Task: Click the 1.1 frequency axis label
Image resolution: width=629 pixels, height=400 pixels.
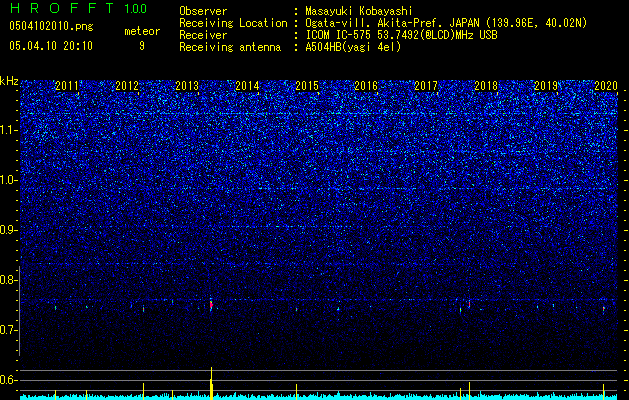Action: click(9, 130)
